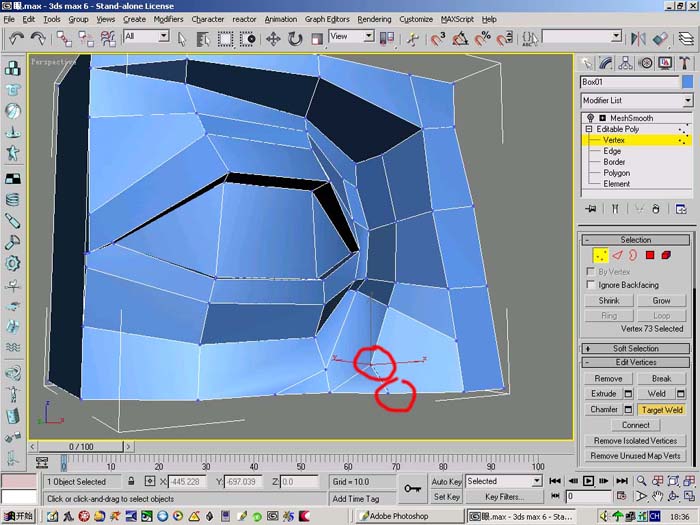Pick the Select Object arrow tool
Viewport: 700px width, 525px height.
click(181, 39)
